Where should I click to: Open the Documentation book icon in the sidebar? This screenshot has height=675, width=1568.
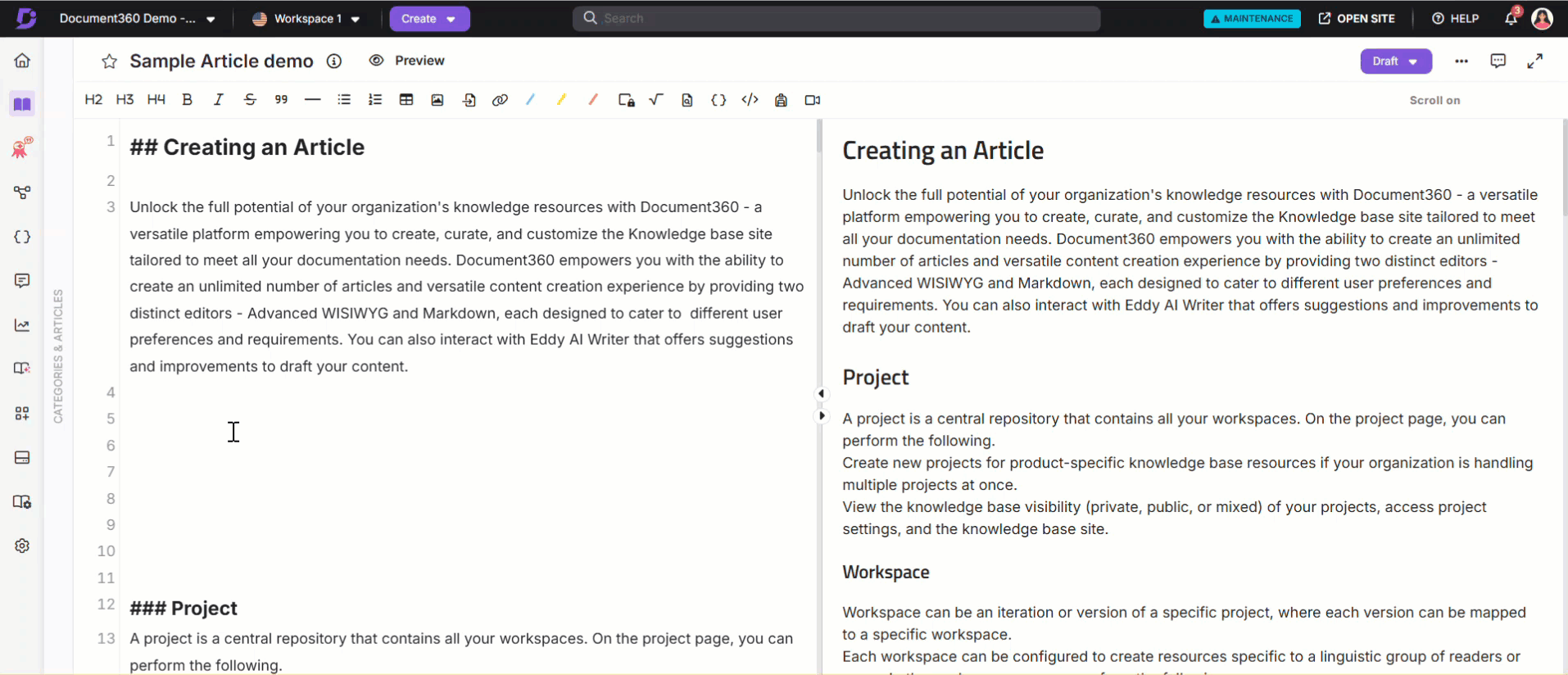pyautogui.click(x=22, y=104)
